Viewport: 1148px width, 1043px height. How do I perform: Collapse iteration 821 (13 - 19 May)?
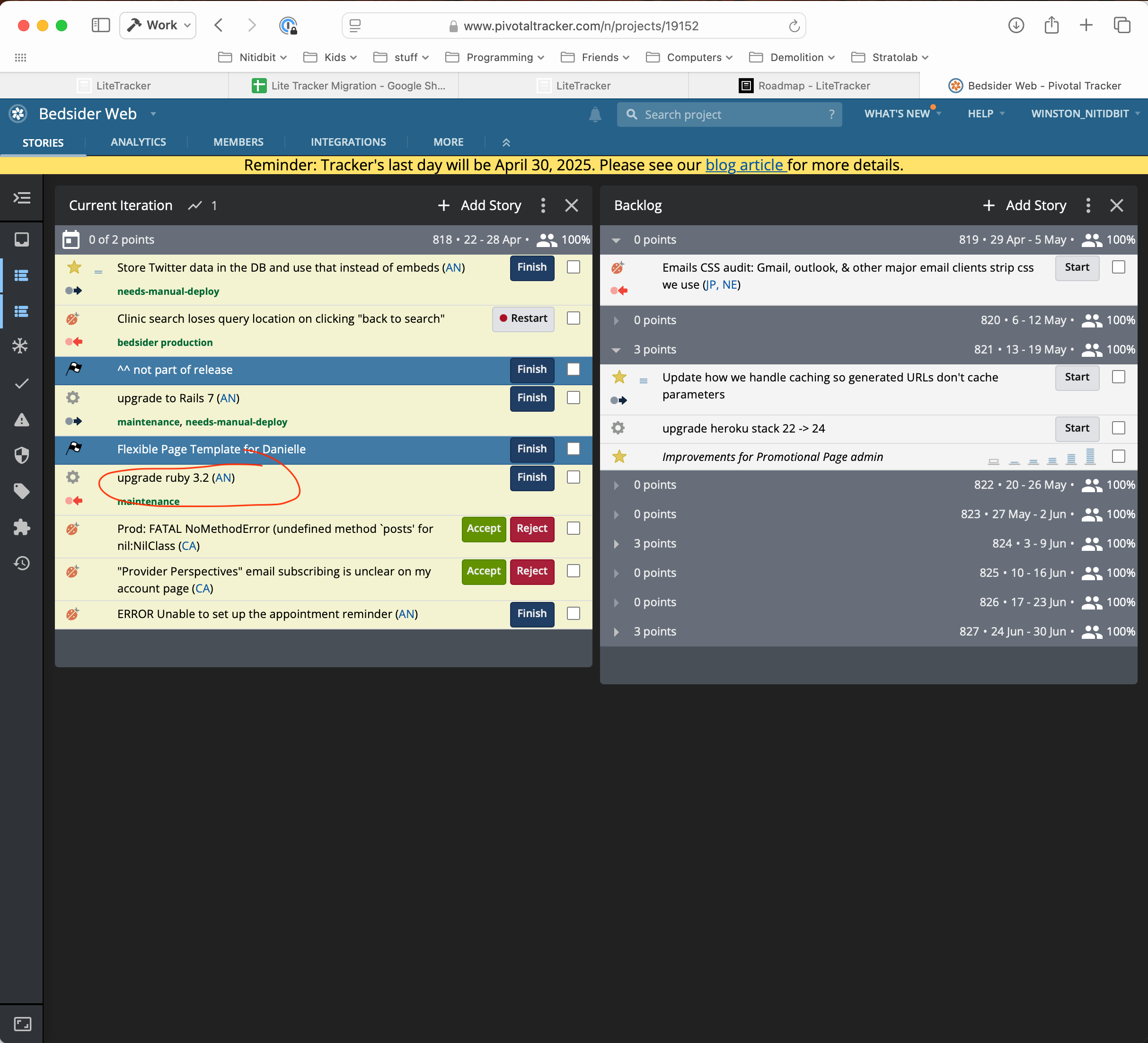(x=616, y=350)
